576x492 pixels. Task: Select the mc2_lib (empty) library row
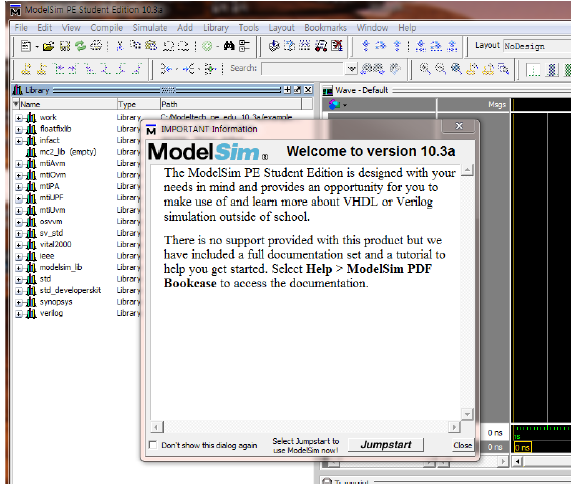pyautogui.click(x=77, y=152)
